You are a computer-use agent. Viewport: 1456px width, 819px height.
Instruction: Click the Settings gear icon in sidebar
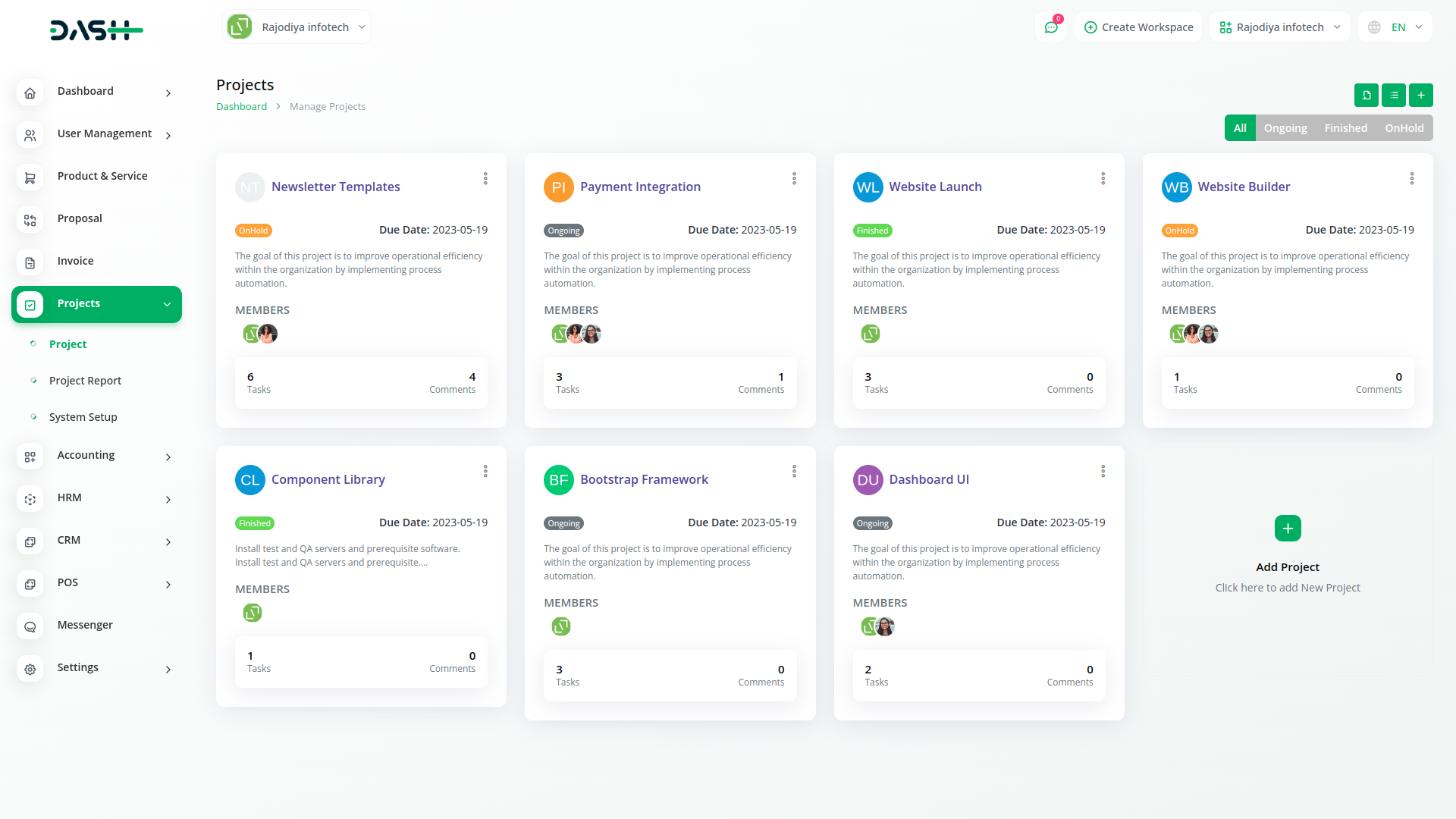pos(30,669)
